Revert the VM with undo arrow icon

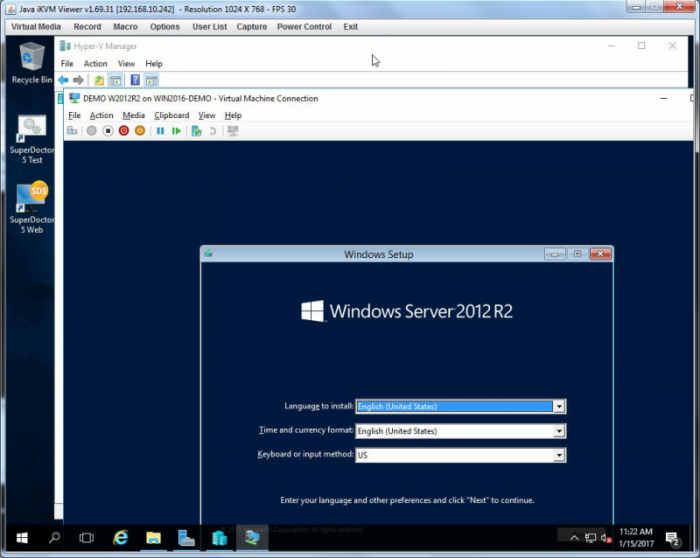point(213,131)
